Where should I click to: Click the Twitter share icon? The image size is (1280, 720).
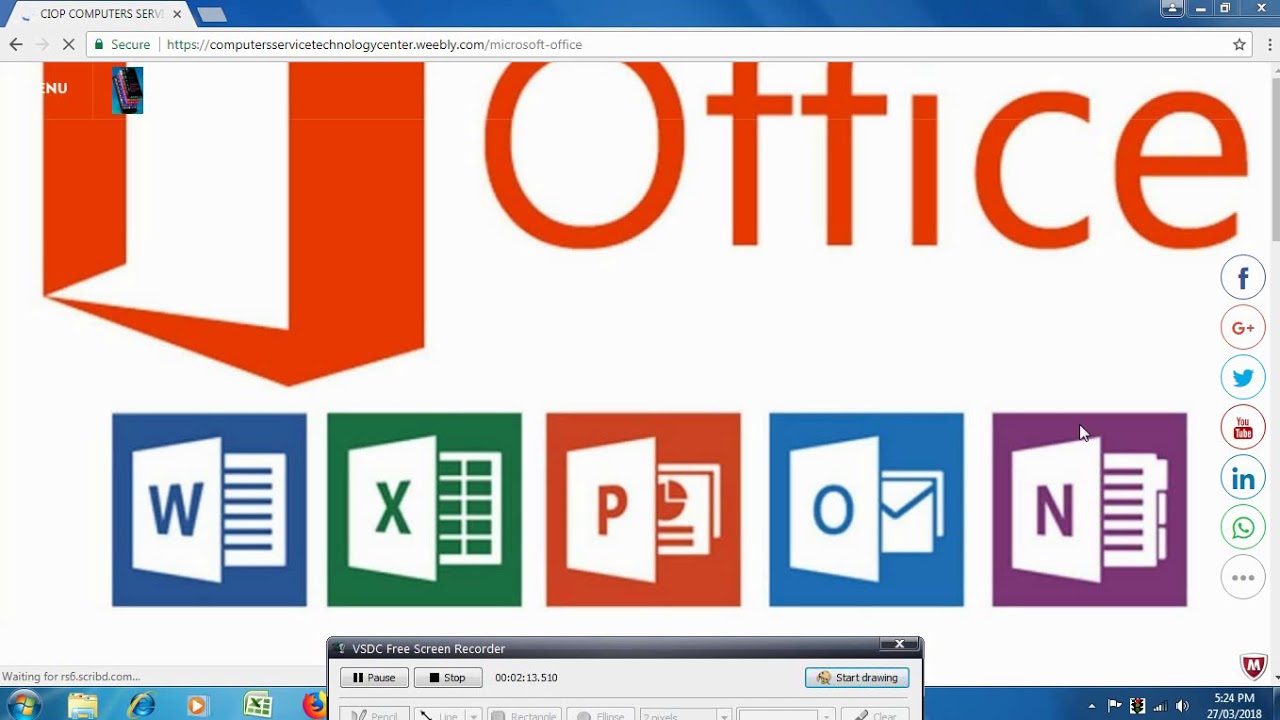[x=1243, y=378]
